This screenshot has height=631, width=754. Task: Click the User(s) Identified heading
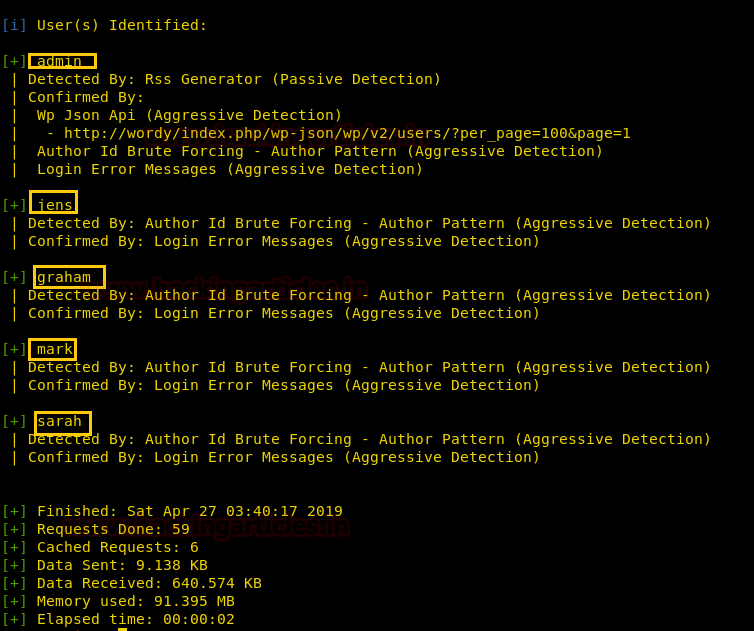pos(122,25)
